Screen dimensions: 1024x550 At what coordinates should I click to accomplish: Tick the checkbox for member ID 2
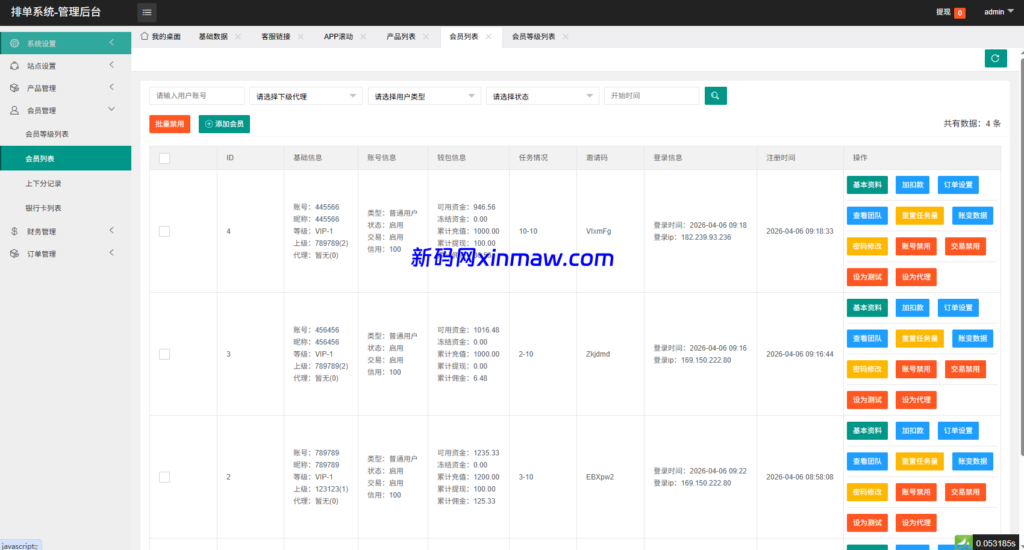(165, 477)
